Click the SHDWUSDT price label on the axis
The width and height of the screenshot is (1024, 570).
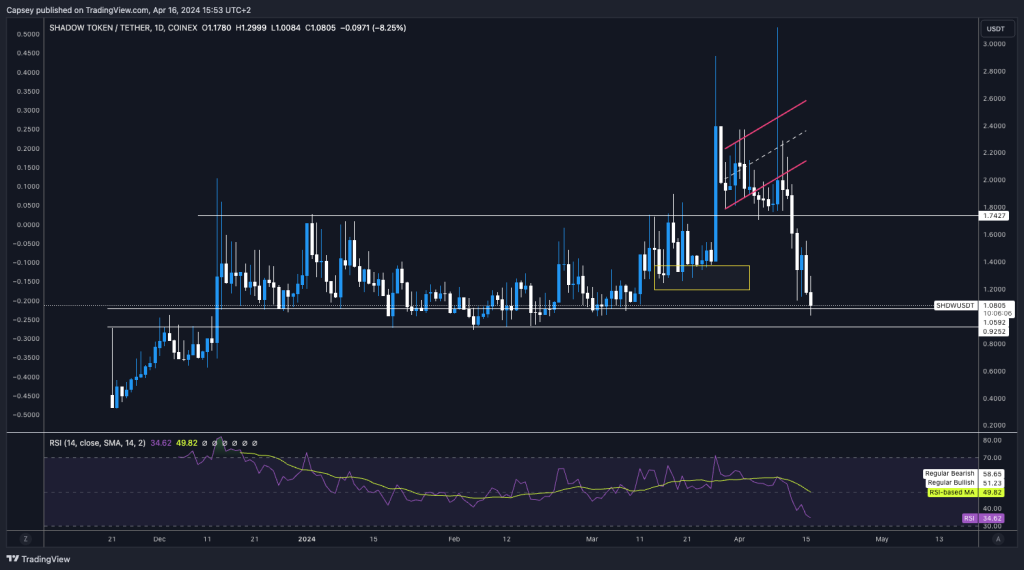(955, 303)
